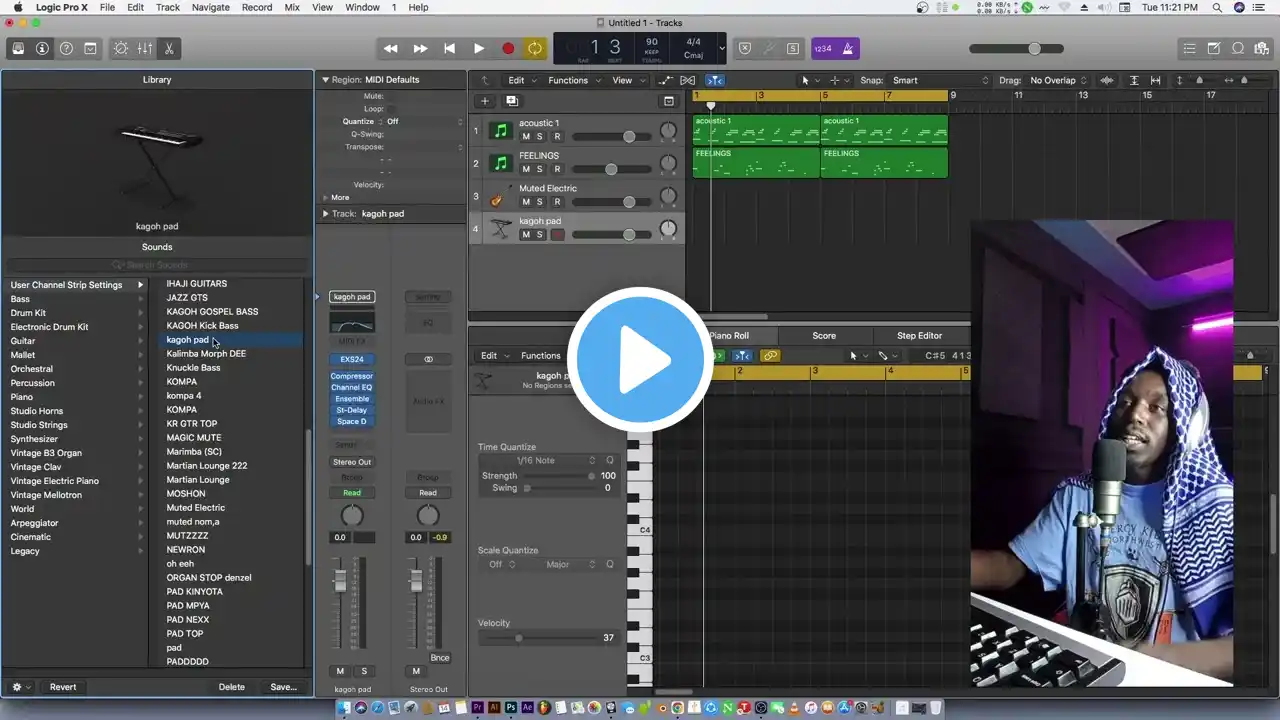Click the Bnce button on Stereo Out
Image resolution: width=1280 pixels, height=720 pixels.
click(440, 658)
